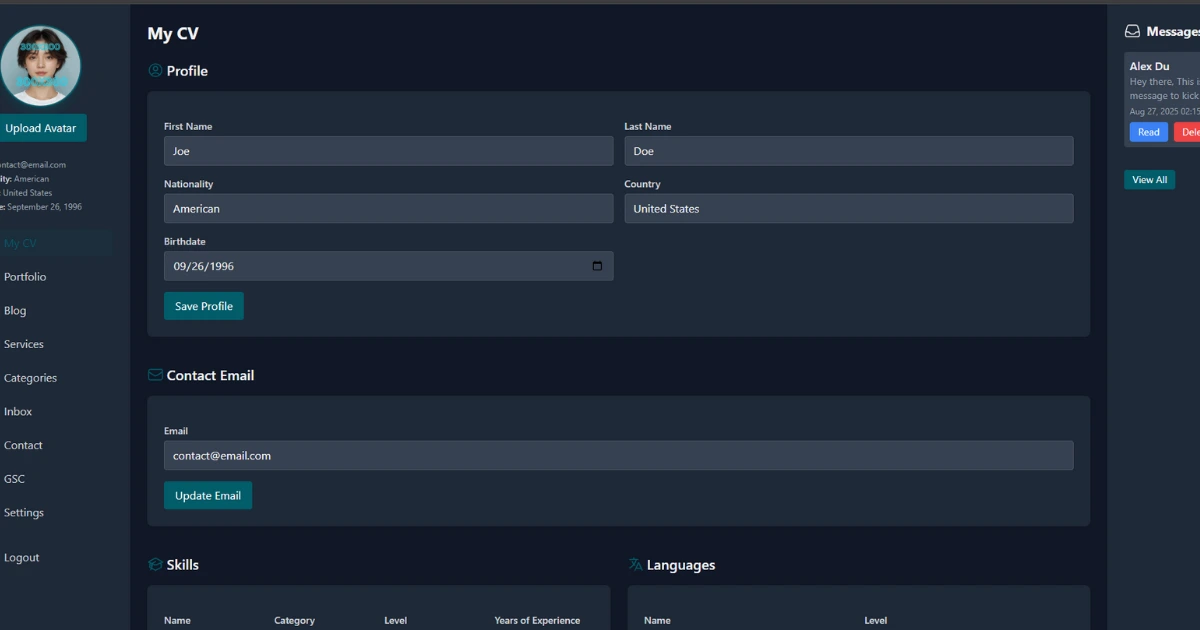
Task: Open all messages with View All
Action: tap(1149, 180)
